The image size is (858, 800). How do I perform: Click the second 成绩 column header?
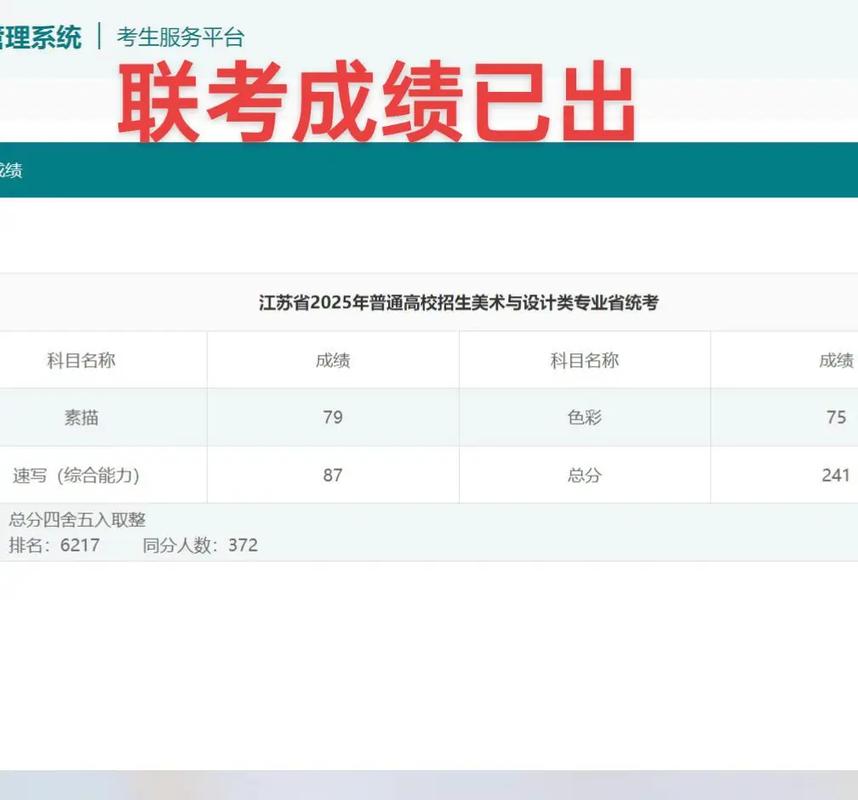pos(837,360)
